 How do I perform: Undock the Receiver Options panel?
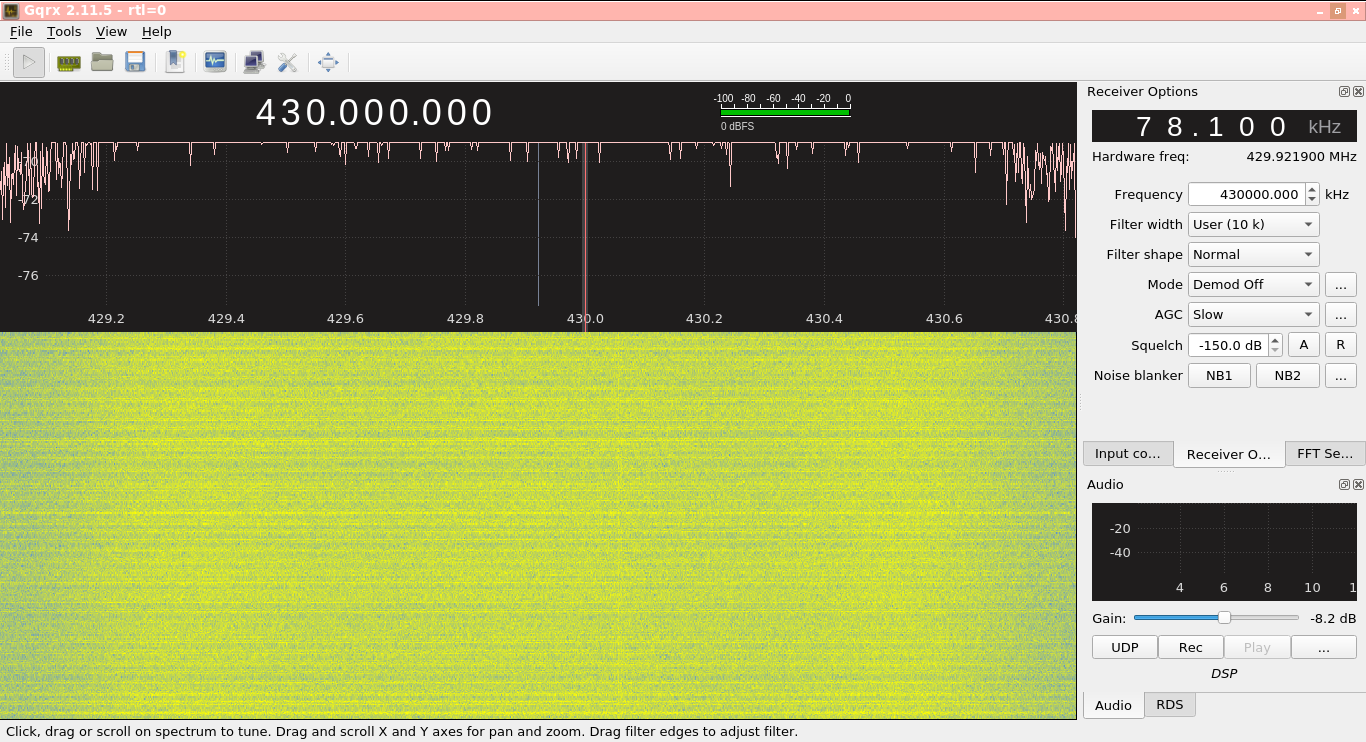tap(1344, 91)
